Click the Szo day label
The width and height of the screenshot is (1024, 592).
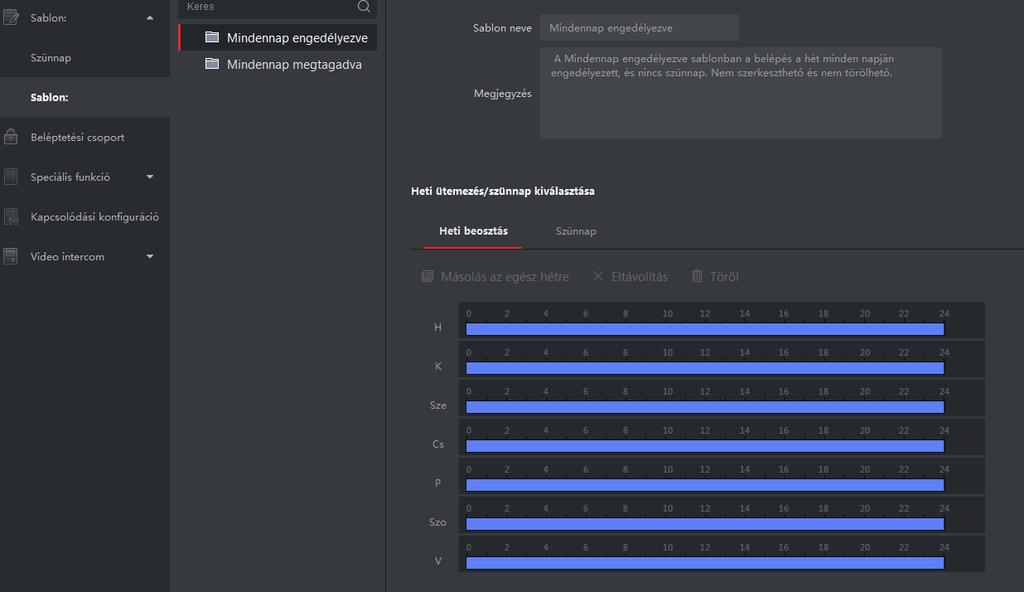pos(438,522)
